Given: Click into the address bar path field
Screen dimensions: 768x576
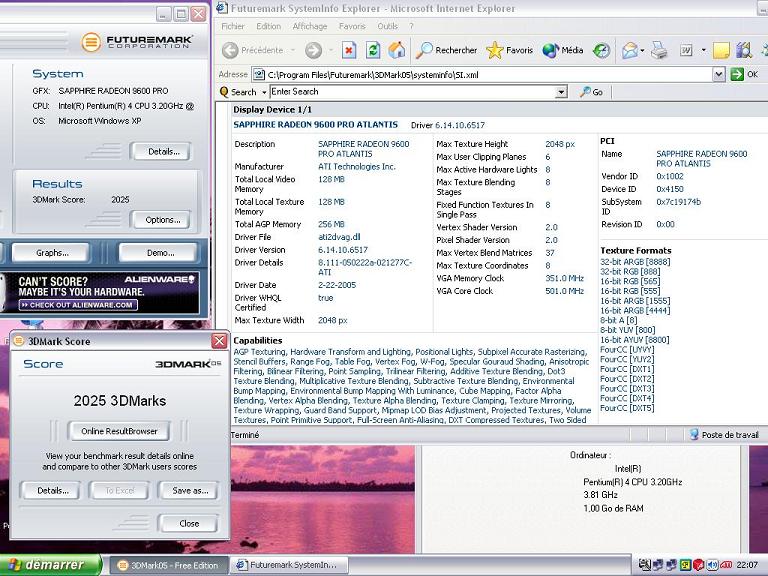Looking at the screenshot, I should [483, 74].
